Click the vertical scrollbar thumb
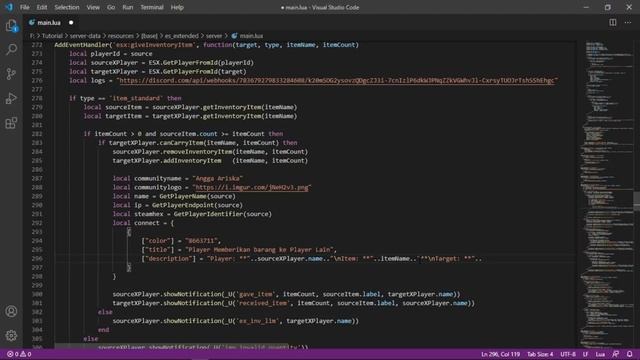Viewport: 640px width, 360px height. (636, 201)
